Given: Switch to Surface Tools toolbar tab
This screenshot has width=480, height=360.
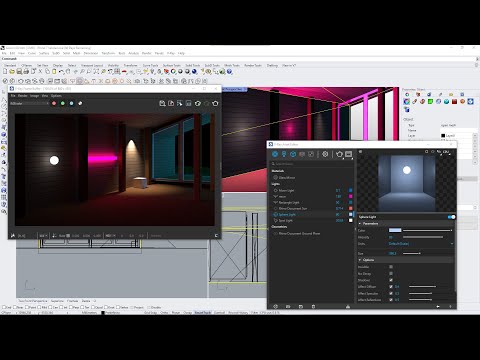Looking at the screenshot, I should [x=172, y=65].
